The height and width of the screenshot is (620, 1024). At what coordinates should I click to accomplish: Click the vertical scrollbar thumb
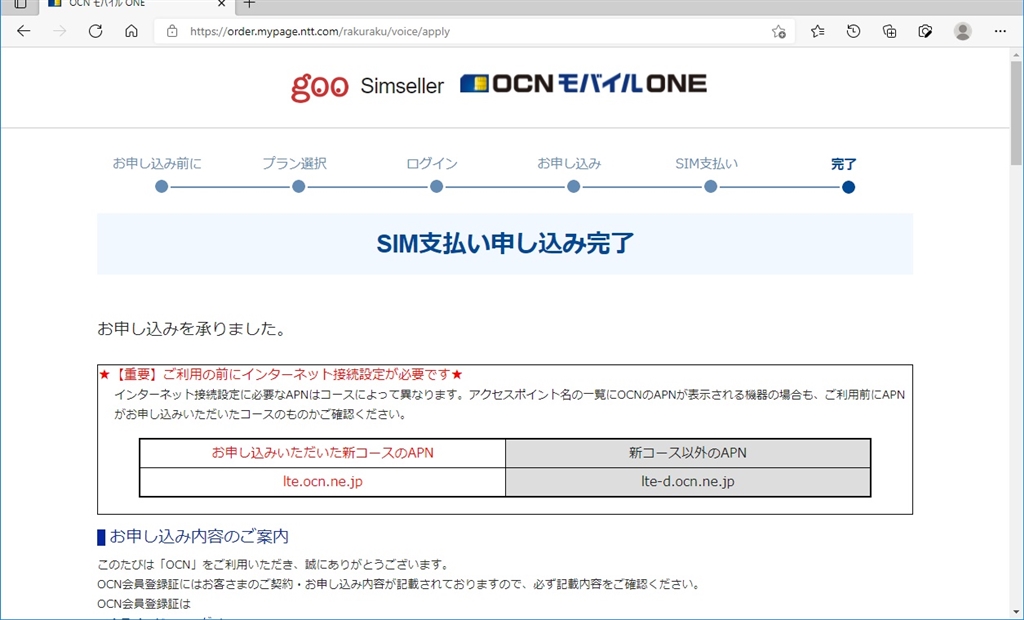pos(1016,112)
